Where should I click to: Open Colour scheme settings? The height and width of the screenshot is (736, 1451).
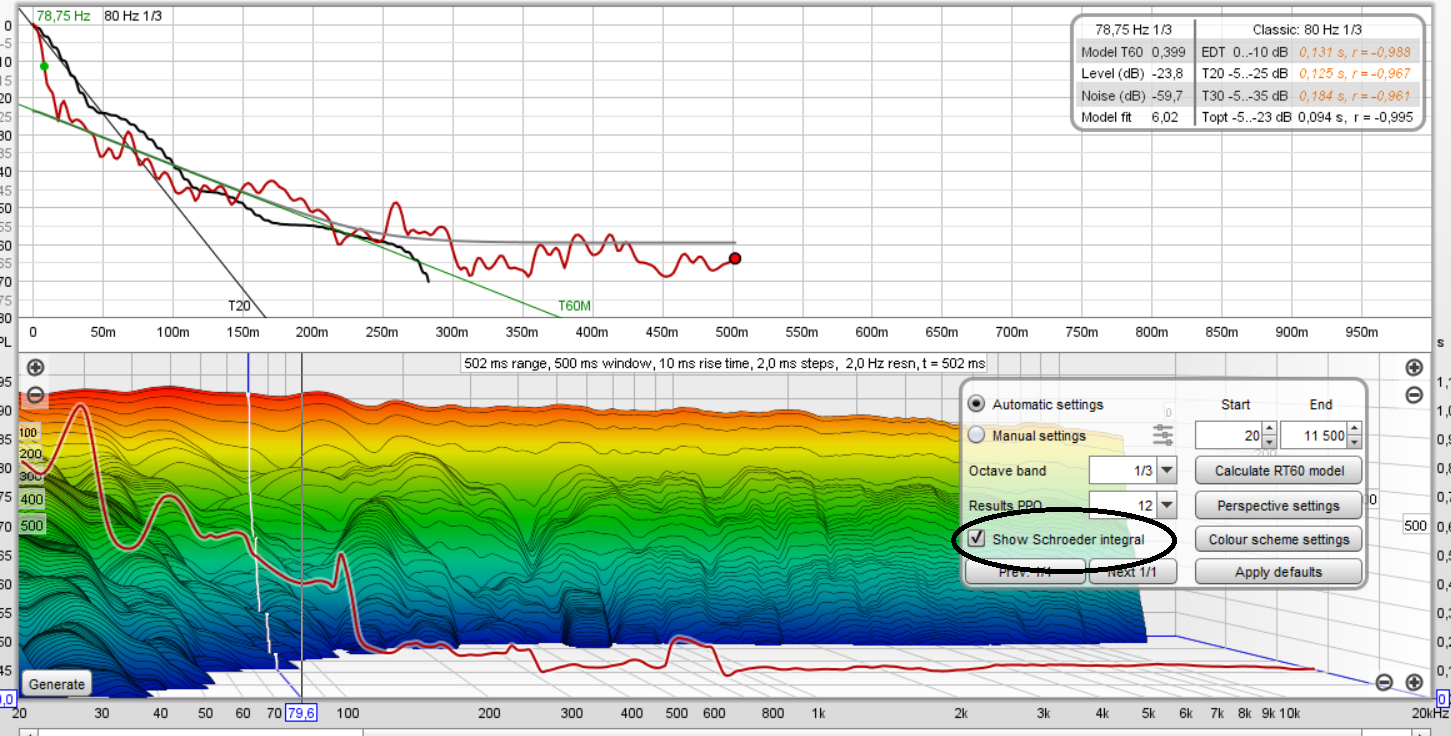click(1278, 539)
